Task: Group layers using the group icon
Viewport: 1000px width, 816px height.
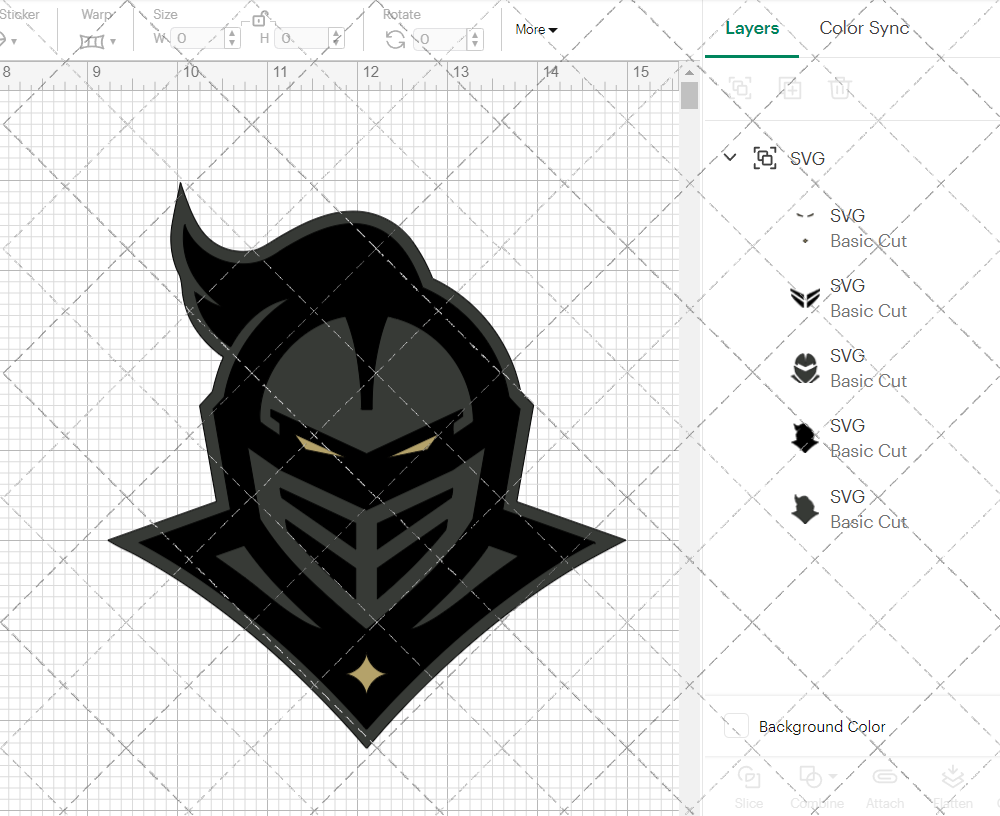Action: [740, 88]
